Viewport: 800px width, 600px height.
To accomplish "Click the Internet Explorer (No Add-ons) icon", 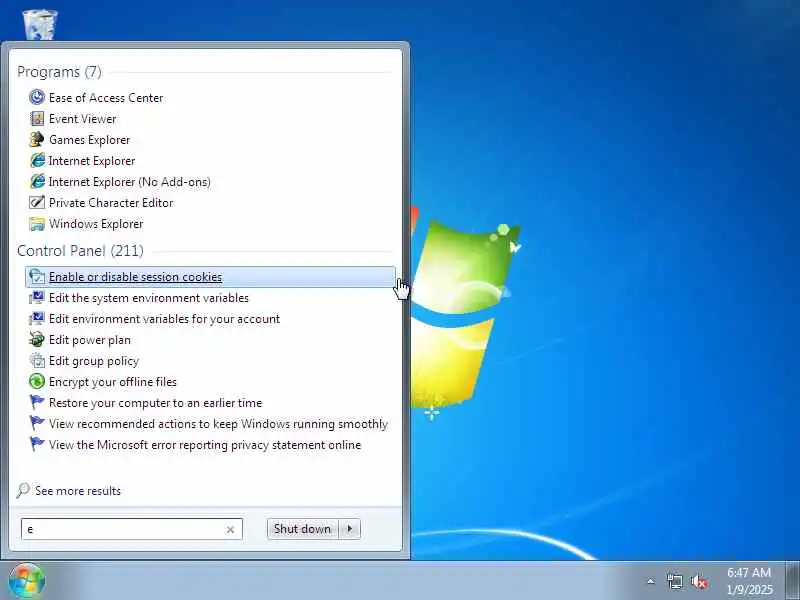I will click(x=37, y=181).
